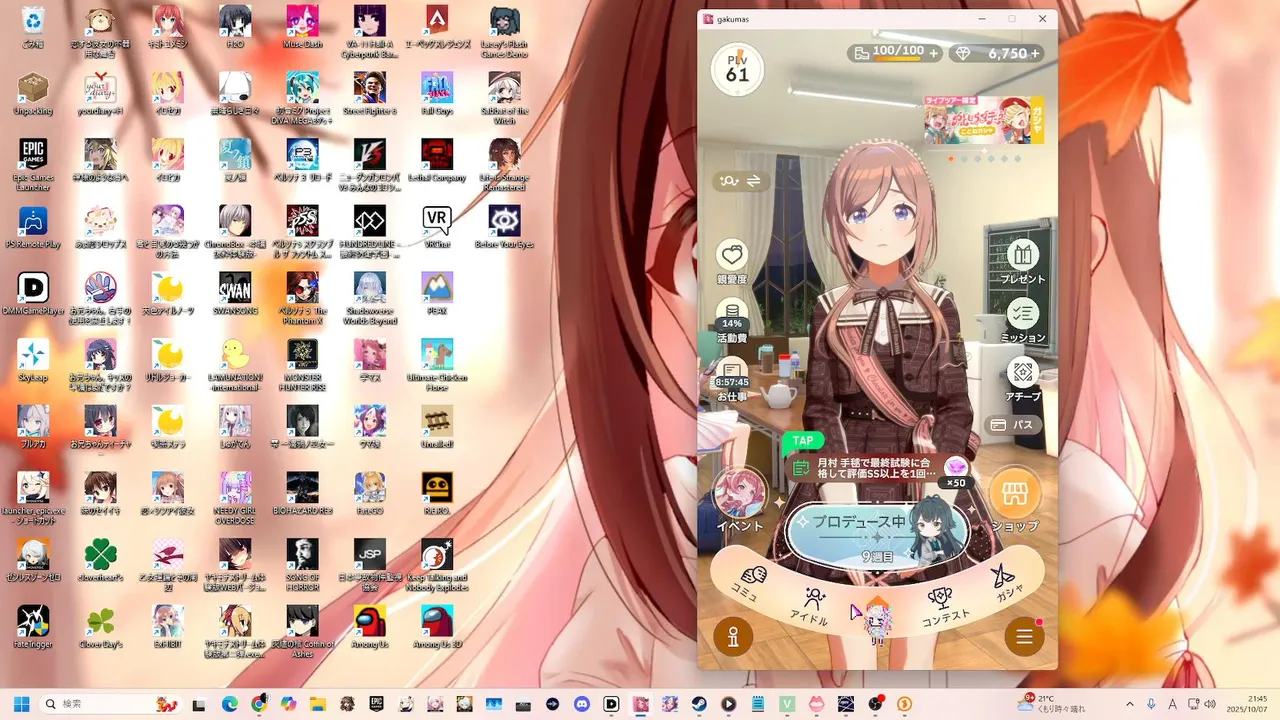Open the PEAK desktop shortcut
This screenshot has width=1280, height=720.
[x=437, y=294]
